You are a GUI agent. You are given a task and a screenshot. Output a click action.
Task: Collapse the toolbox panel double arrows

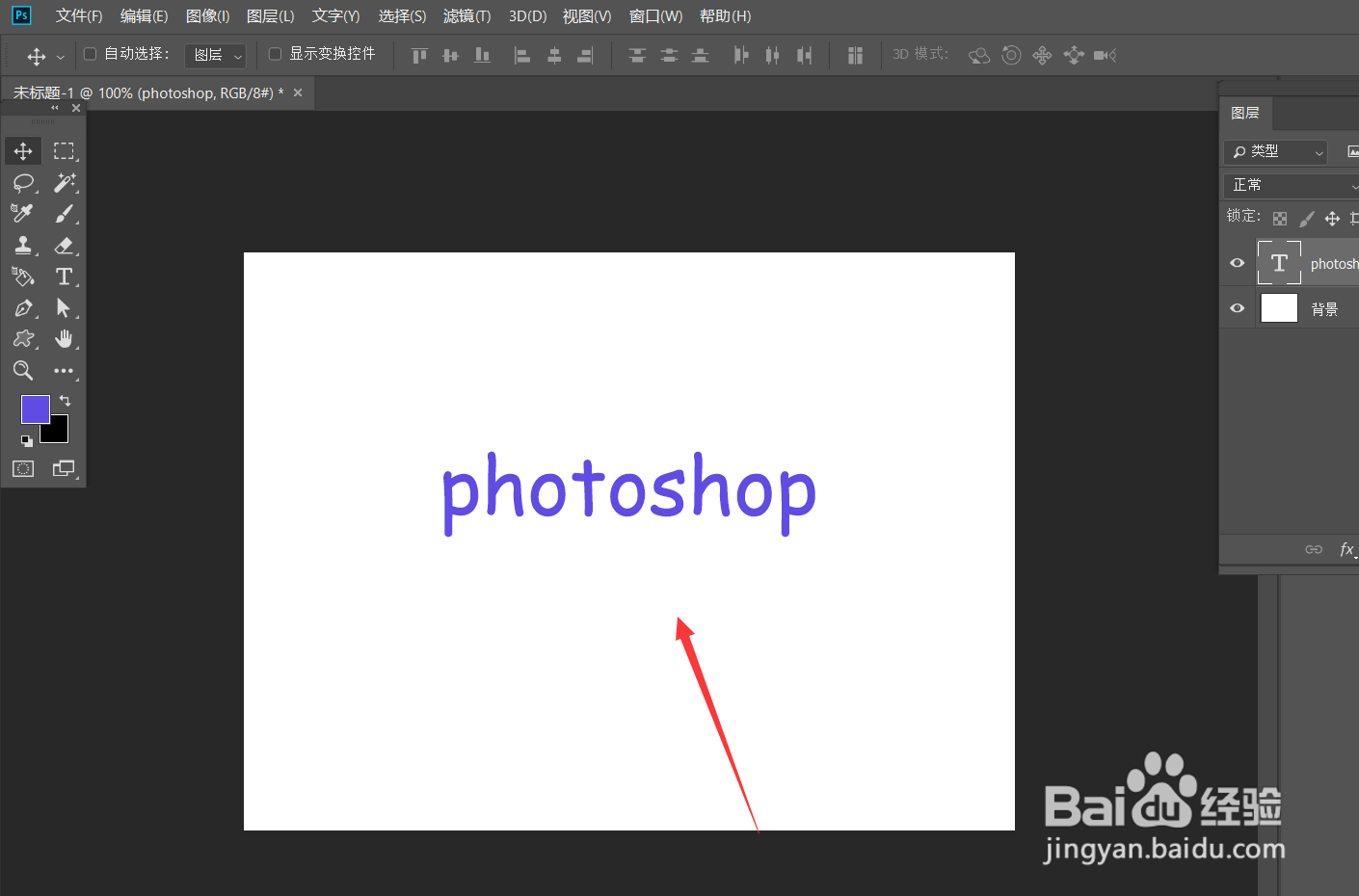[x=55, y=108]
